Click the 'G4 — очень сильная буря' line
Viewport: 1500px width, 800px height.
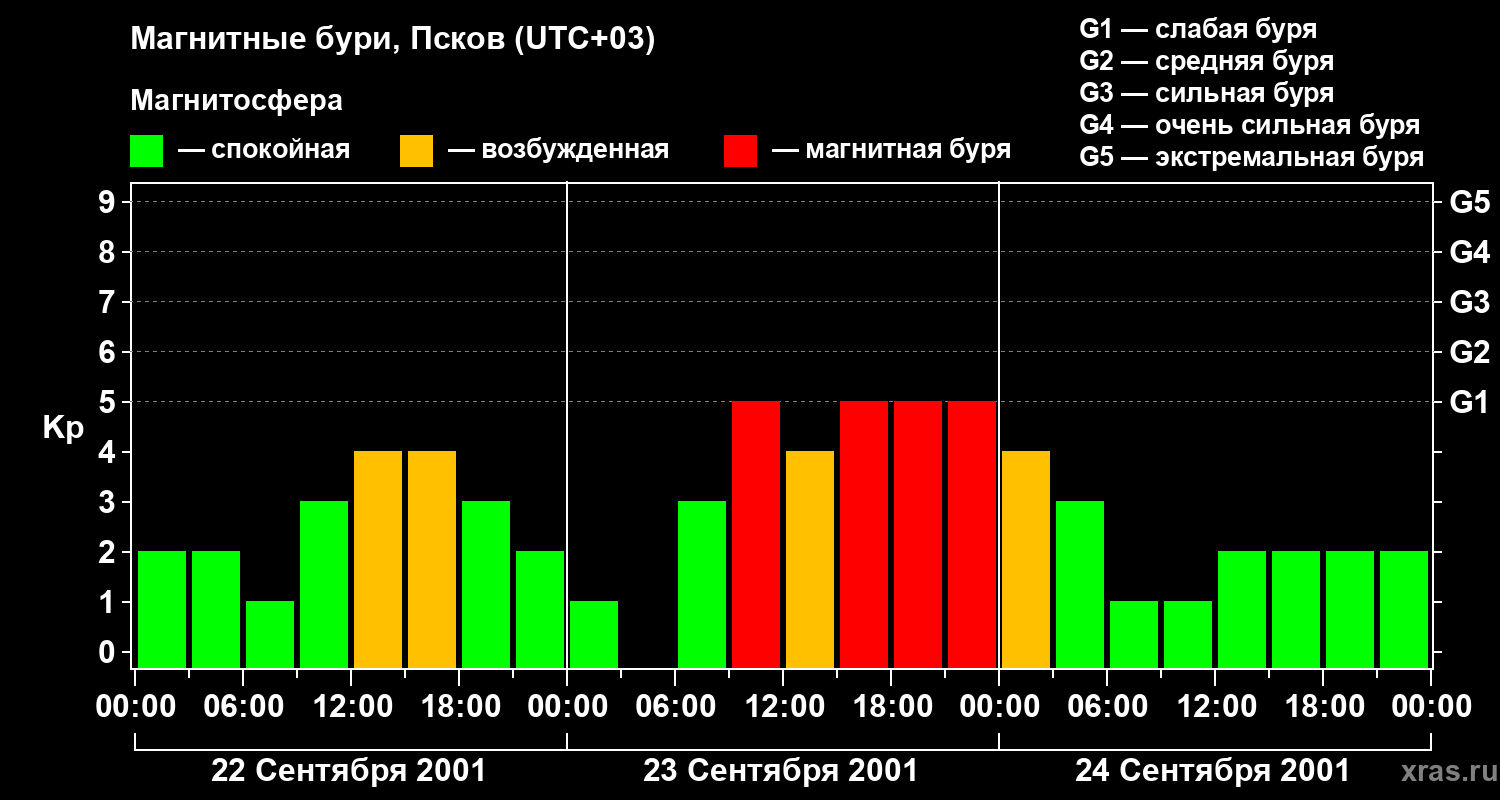coord(1250,125)
